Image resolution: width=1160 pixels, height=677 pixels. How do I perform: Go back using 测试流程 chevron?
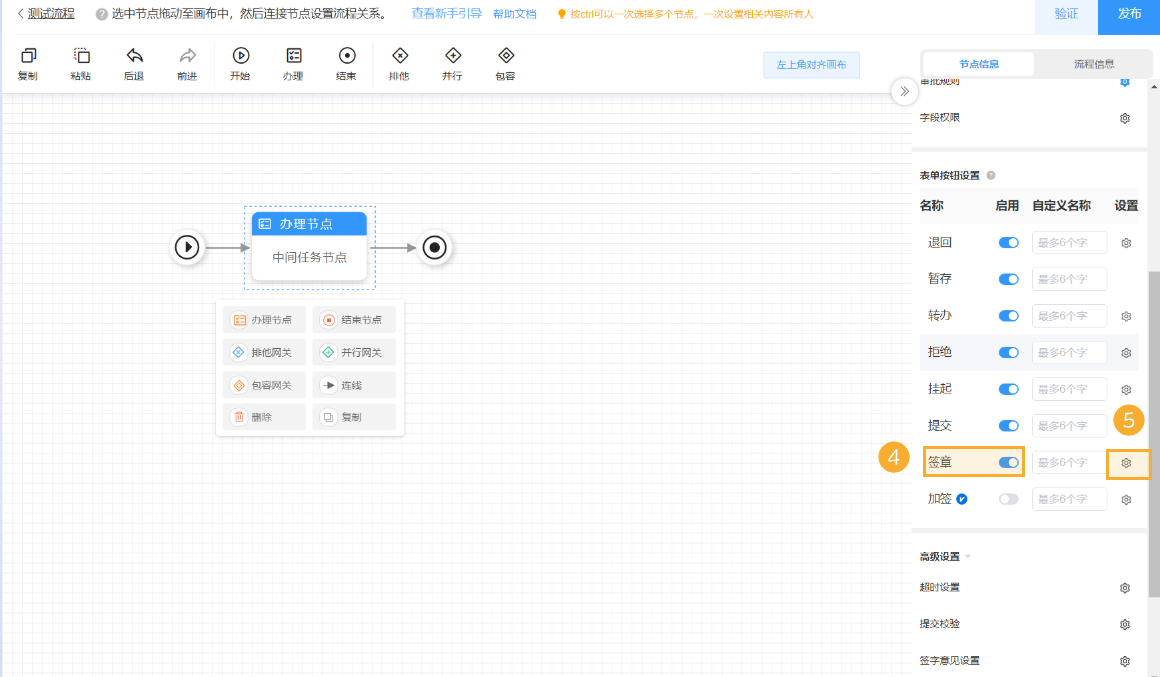21,14
